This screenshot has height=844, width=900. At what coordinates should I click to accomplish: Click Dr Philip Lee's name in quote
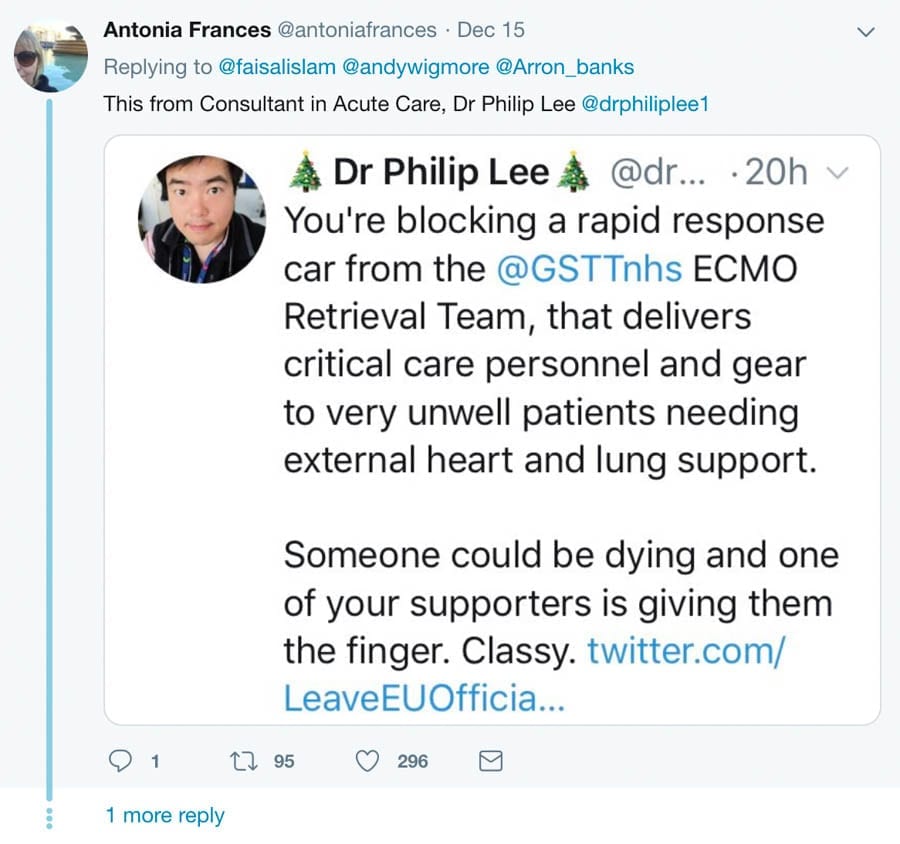coord(441,173)
